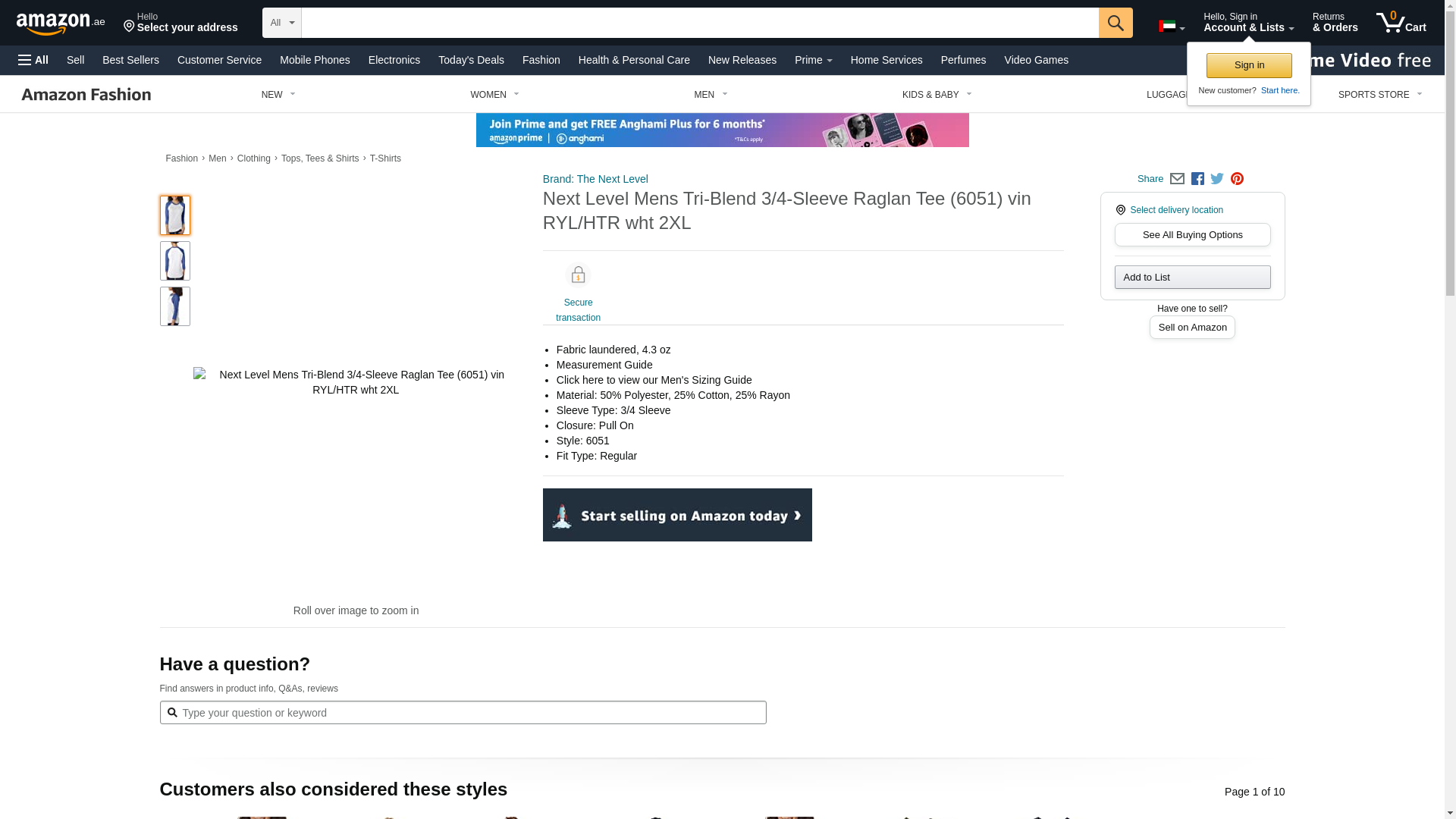This screenshot has height=819, width=1456.
Task: Click Start selling on Amazon banner
Action: tap(677, 515)
